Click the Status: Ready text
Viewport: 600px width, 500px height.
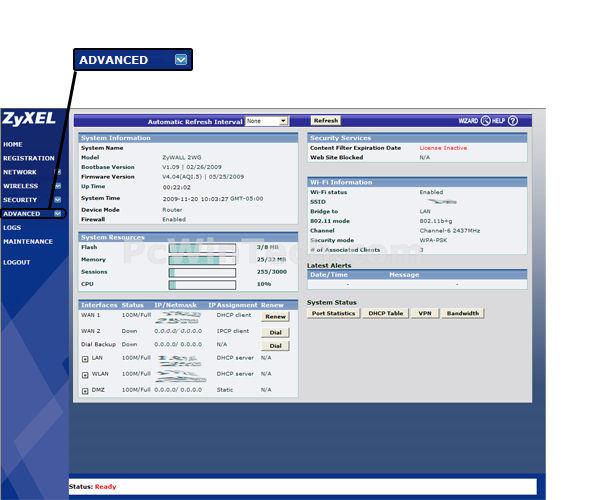pos(93,487)
